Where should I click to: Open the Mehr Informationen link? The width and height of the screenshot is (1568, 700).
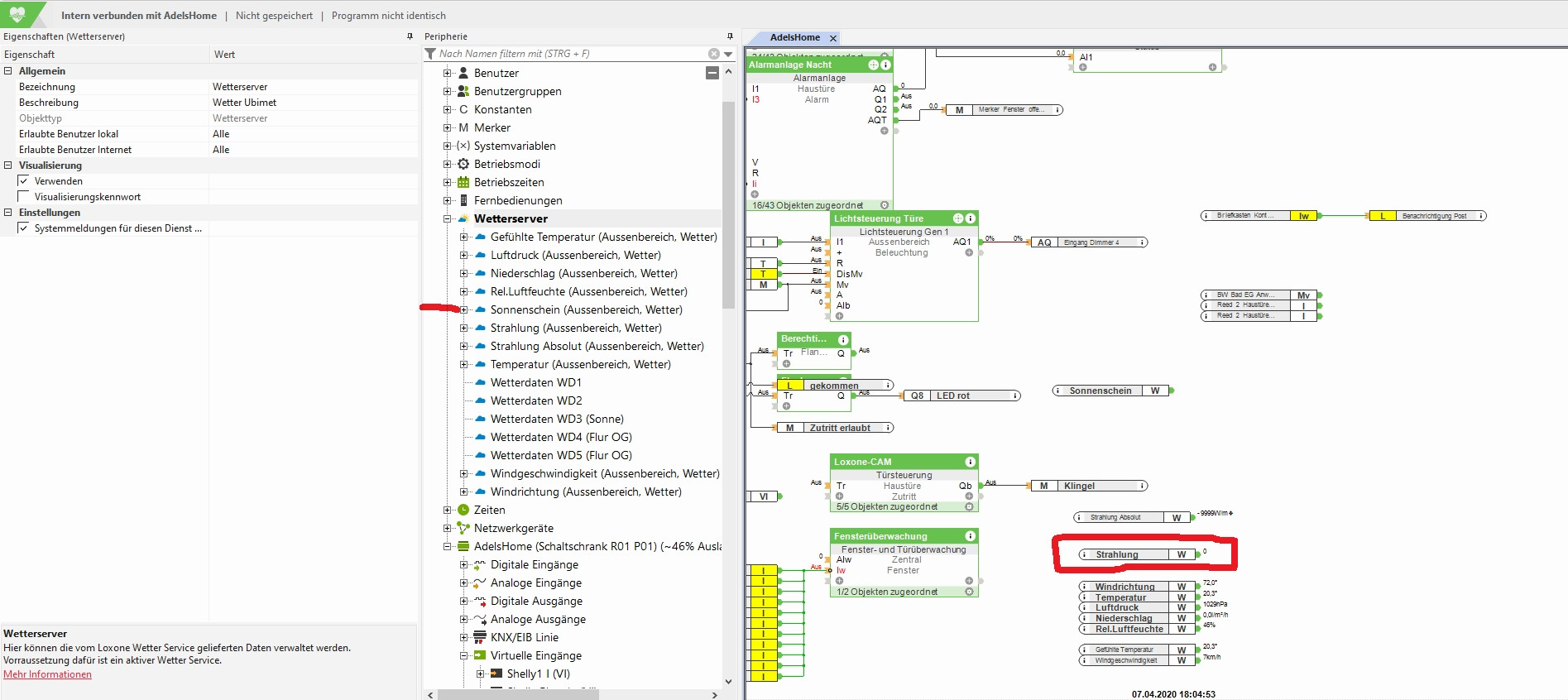(47, 674)
